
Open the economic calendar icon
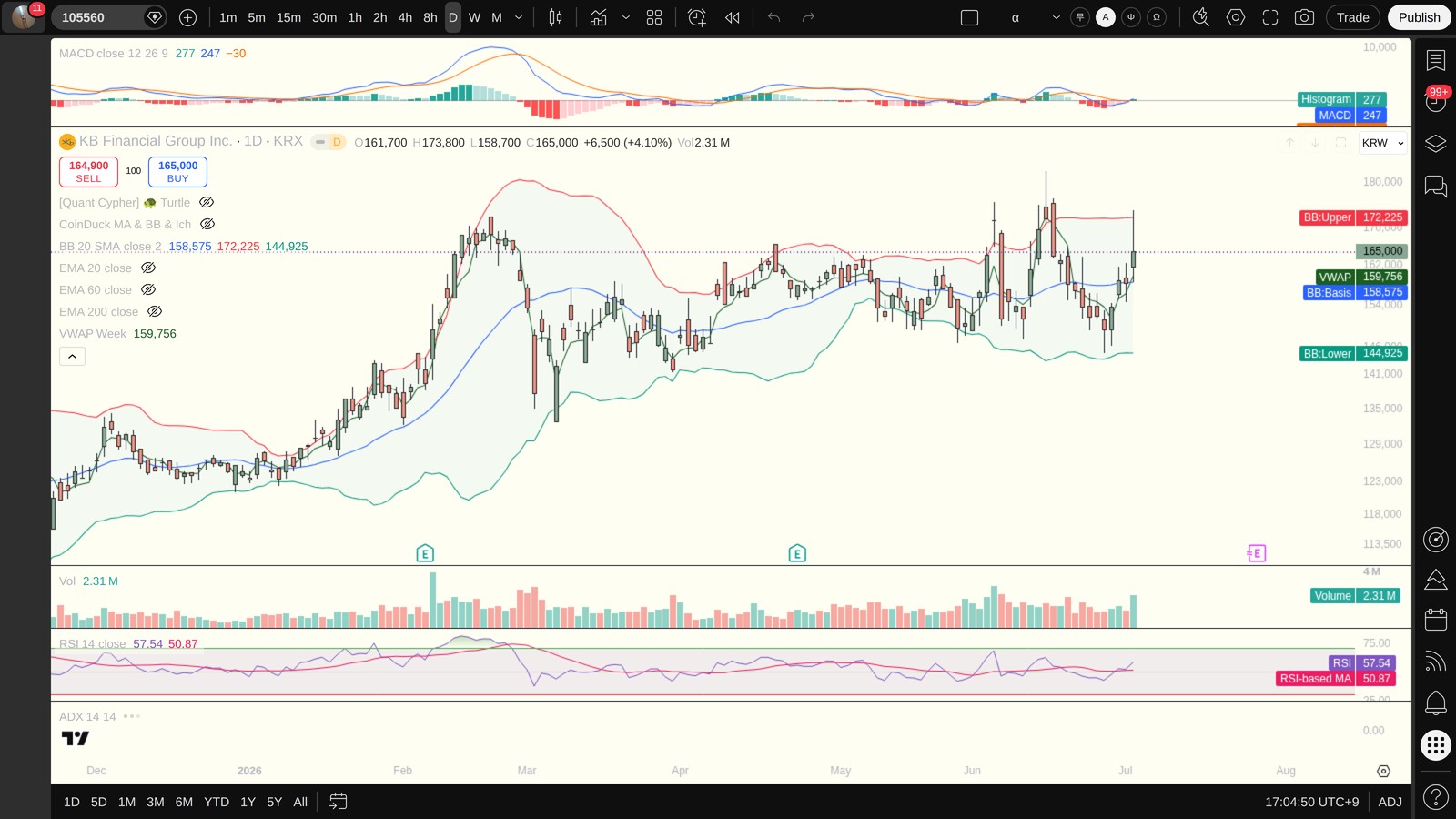point(1436,620)
